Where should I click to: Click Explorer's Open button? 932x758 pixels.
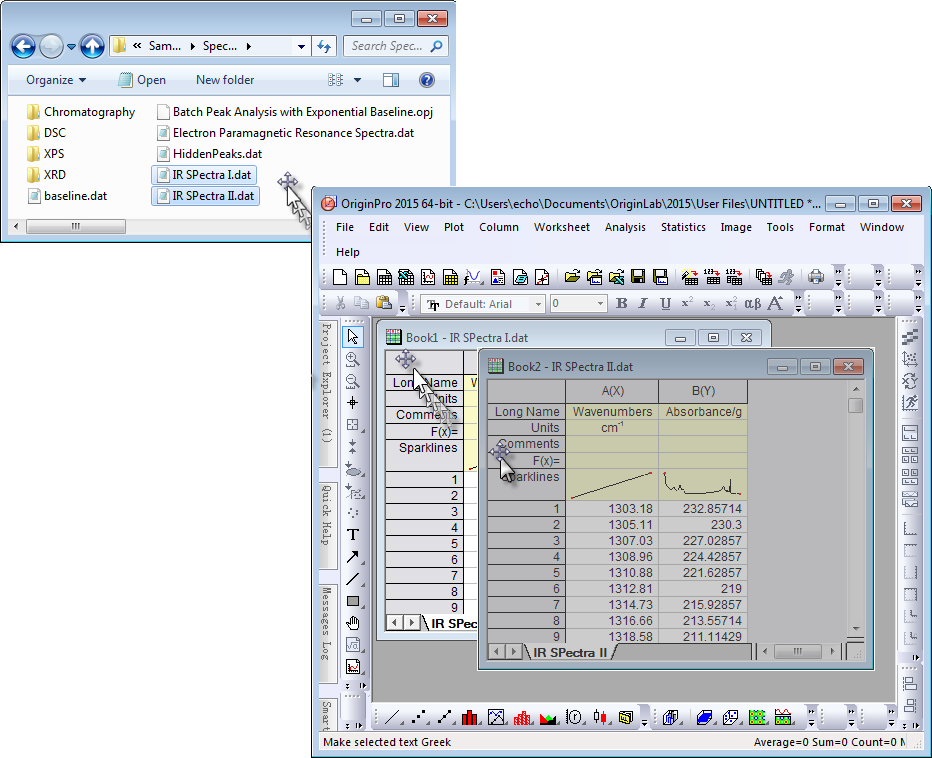(x=142, y=80)
